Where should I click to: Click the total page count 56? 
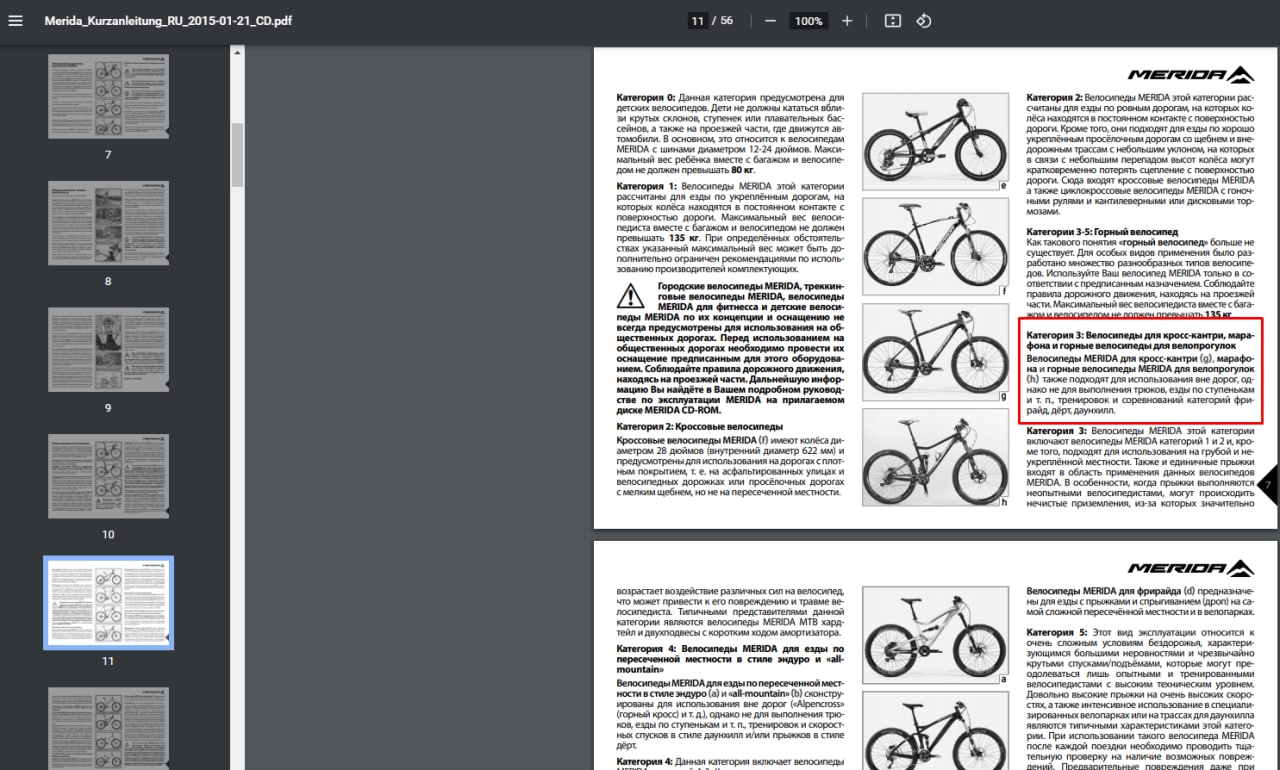(x=726, y=21)
